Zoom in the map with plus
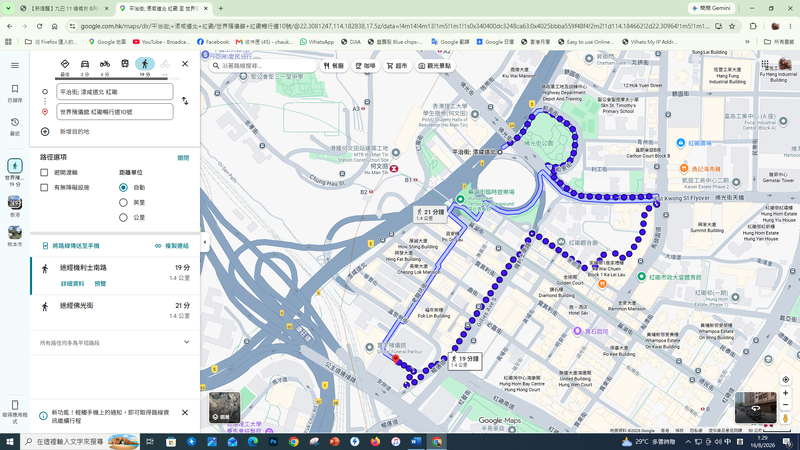 pyautogui.click(x=786, y=393)
